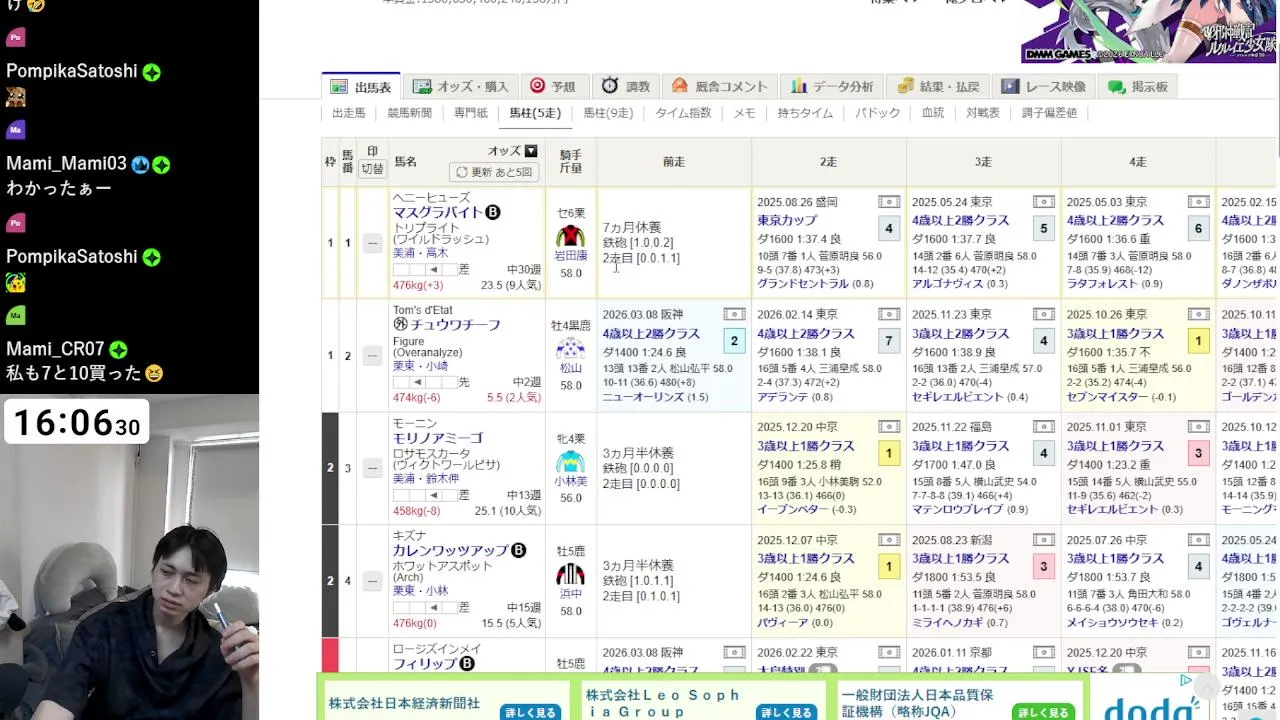Screen dimensions: 1280x720
Task: Select the メモ sub-menu
Action: tap(745, 113)
